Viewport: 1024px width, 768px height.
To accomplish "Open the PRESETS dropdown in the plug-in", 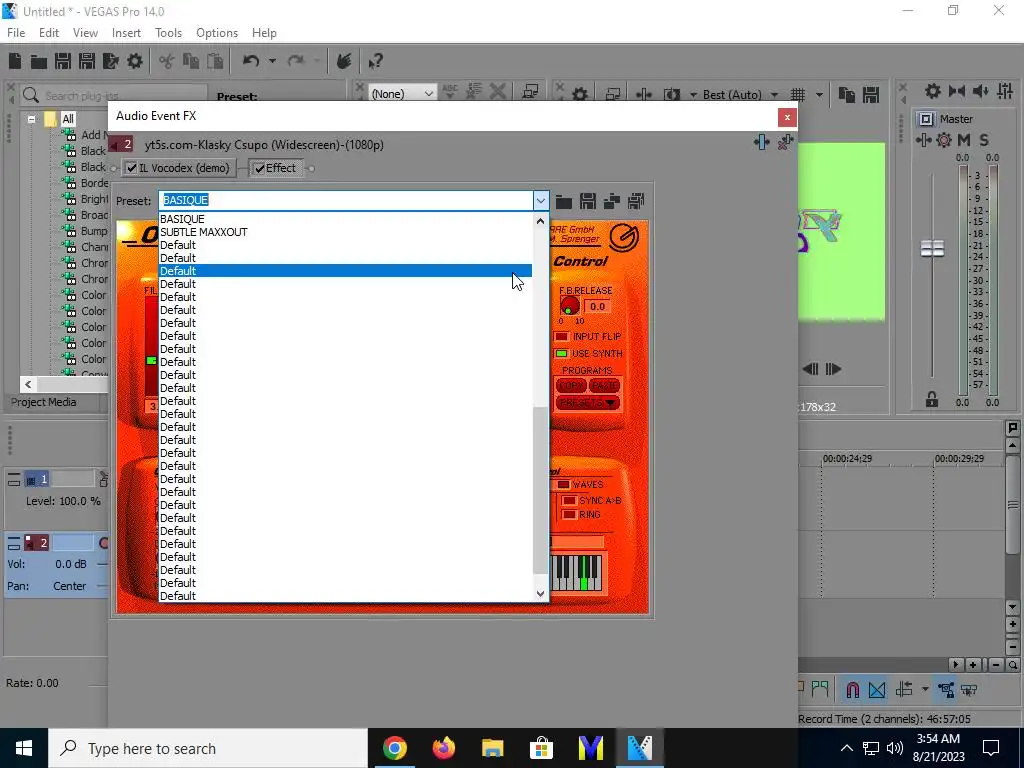I will pos(588,403).
